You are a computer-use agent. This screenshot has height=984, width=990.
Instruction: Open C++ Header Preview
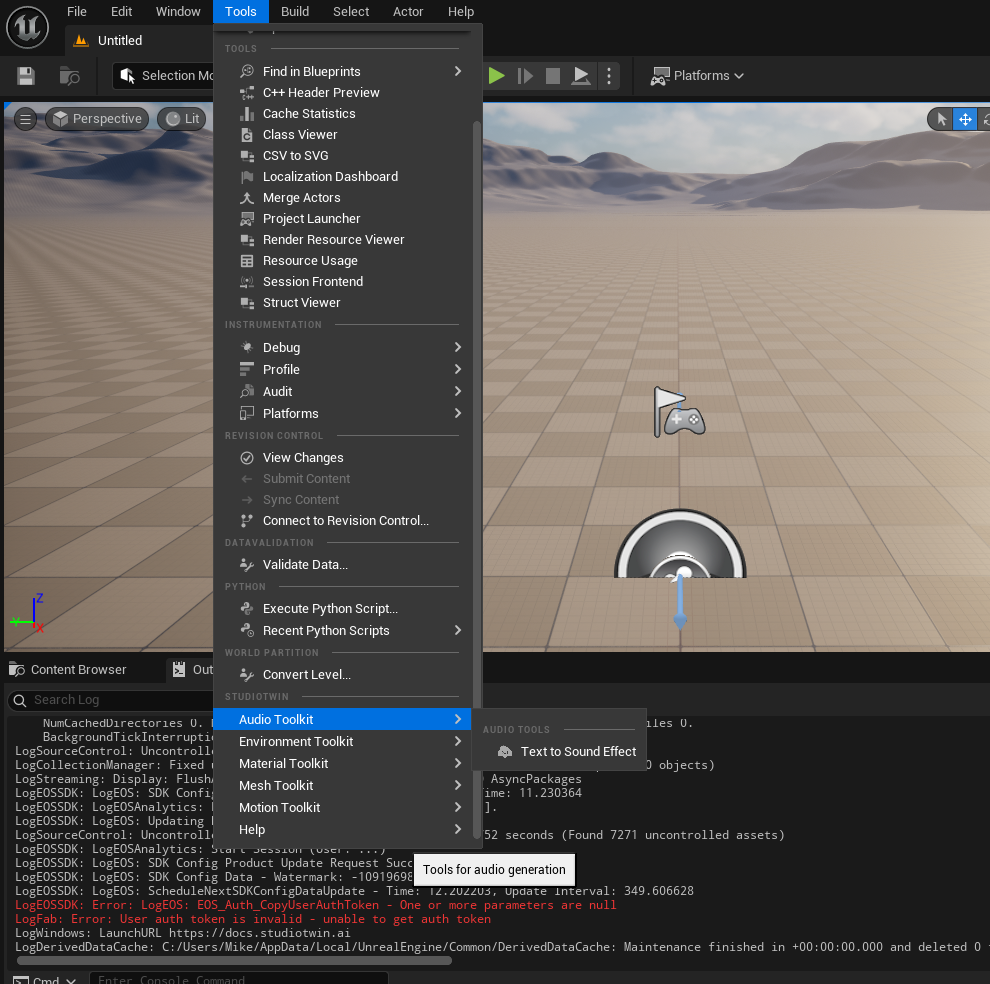coord(343,92)
